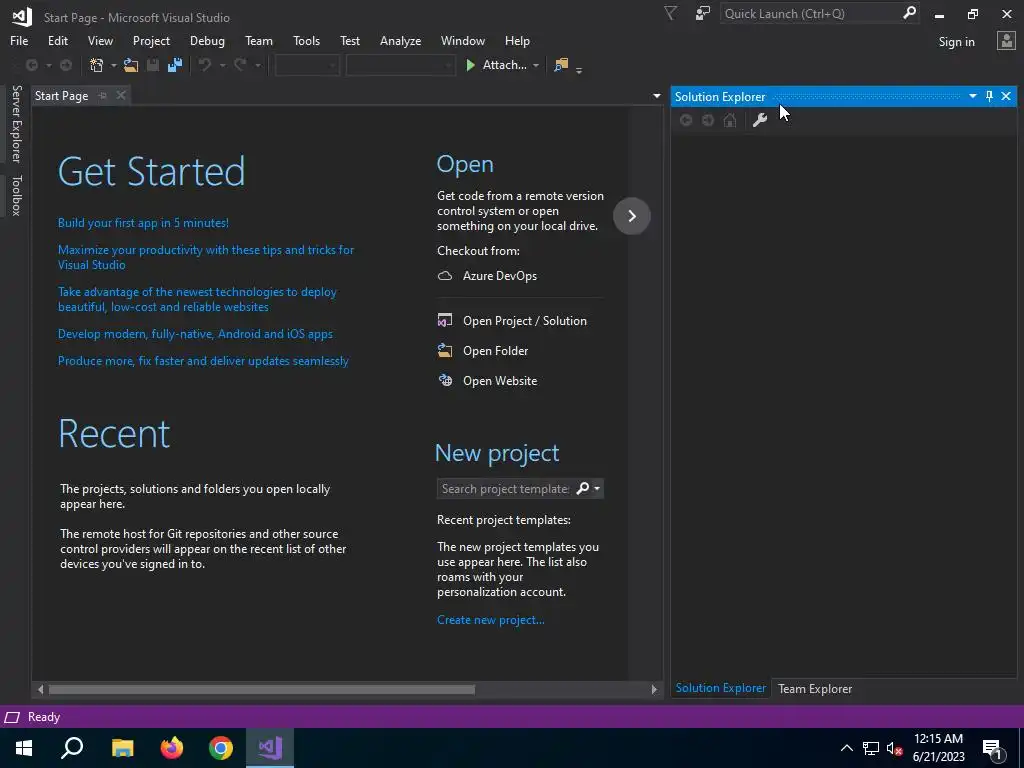Open the Analyze menu
The image size is (1024, 768).
point(400,40)
